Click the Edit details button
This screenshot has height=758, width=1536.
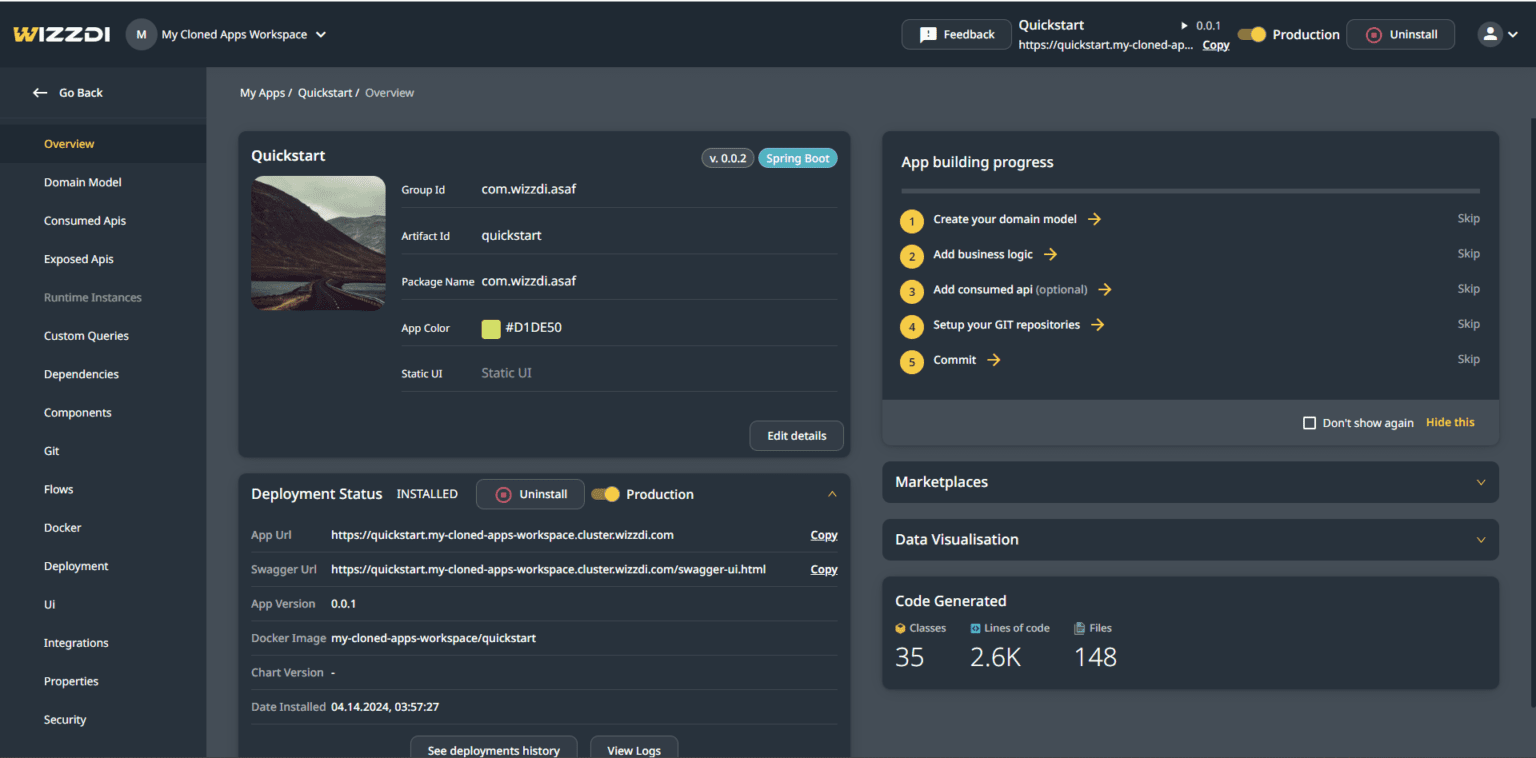(x=796, y=436)
